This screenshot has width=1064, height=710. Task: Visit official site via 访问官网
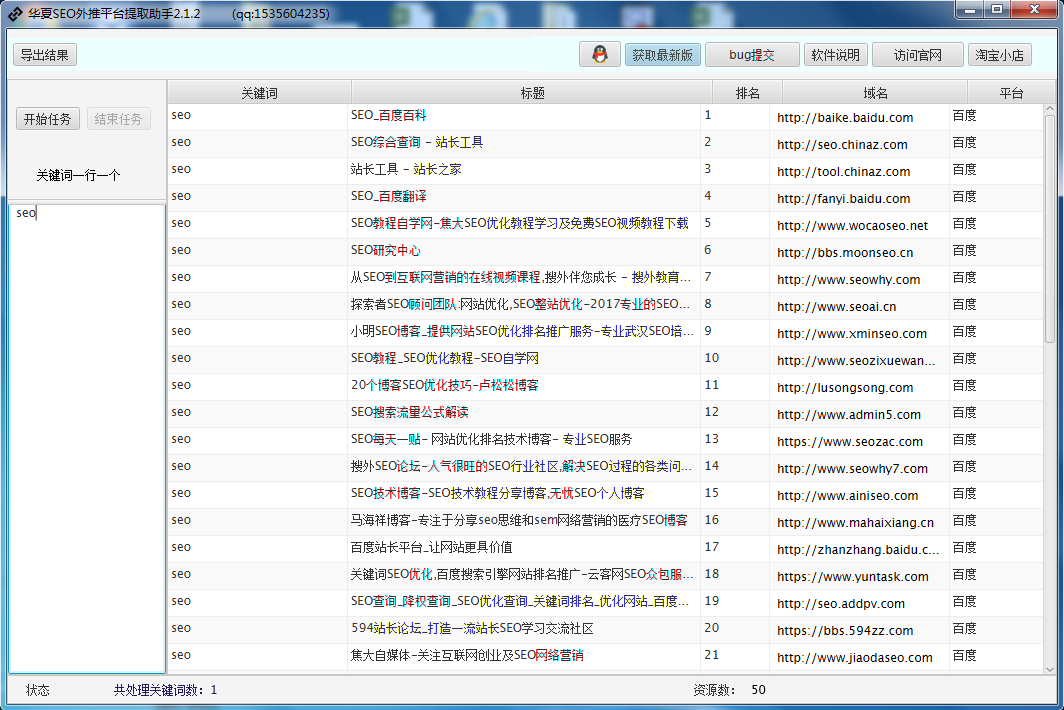(x=917, y=55)
